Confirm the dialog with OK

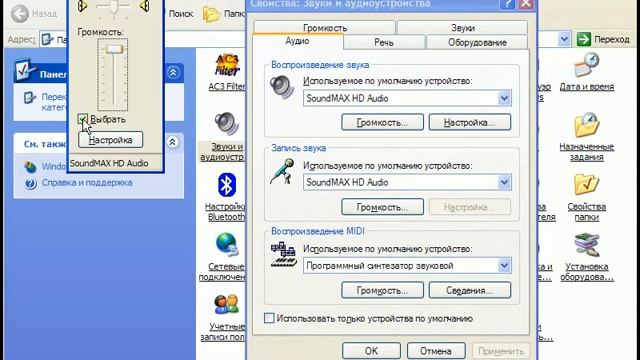pyautogui.click(x=371, y=351)
